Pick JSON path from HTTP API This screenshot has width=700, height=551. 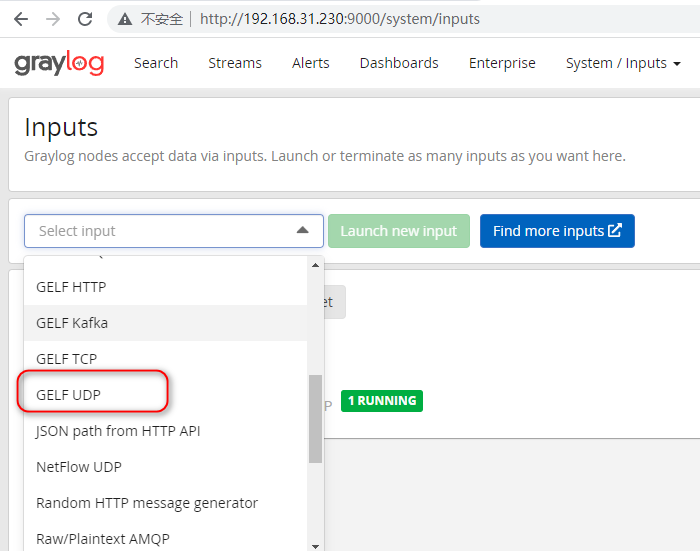(166, 431)
